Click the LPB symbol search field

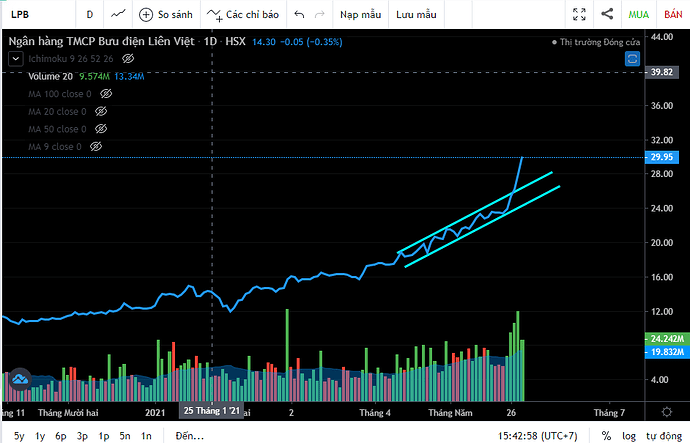(x=37, y=15)
